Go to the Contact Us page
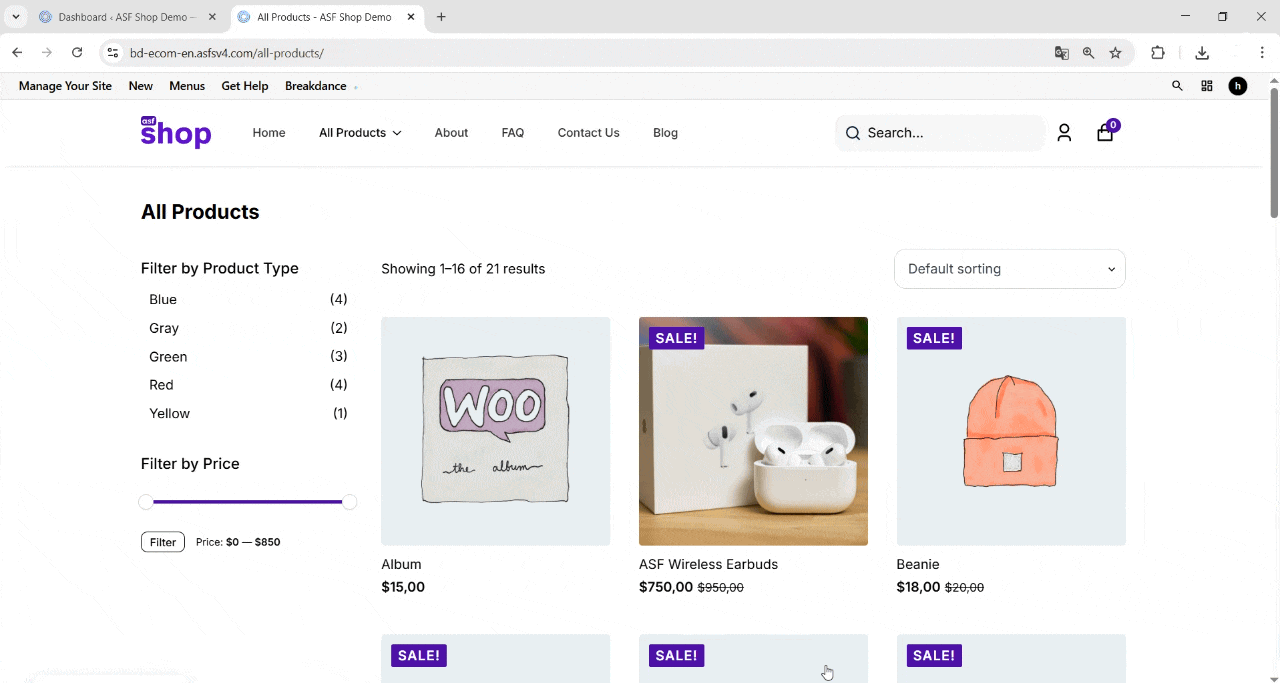 coord(589,133)
